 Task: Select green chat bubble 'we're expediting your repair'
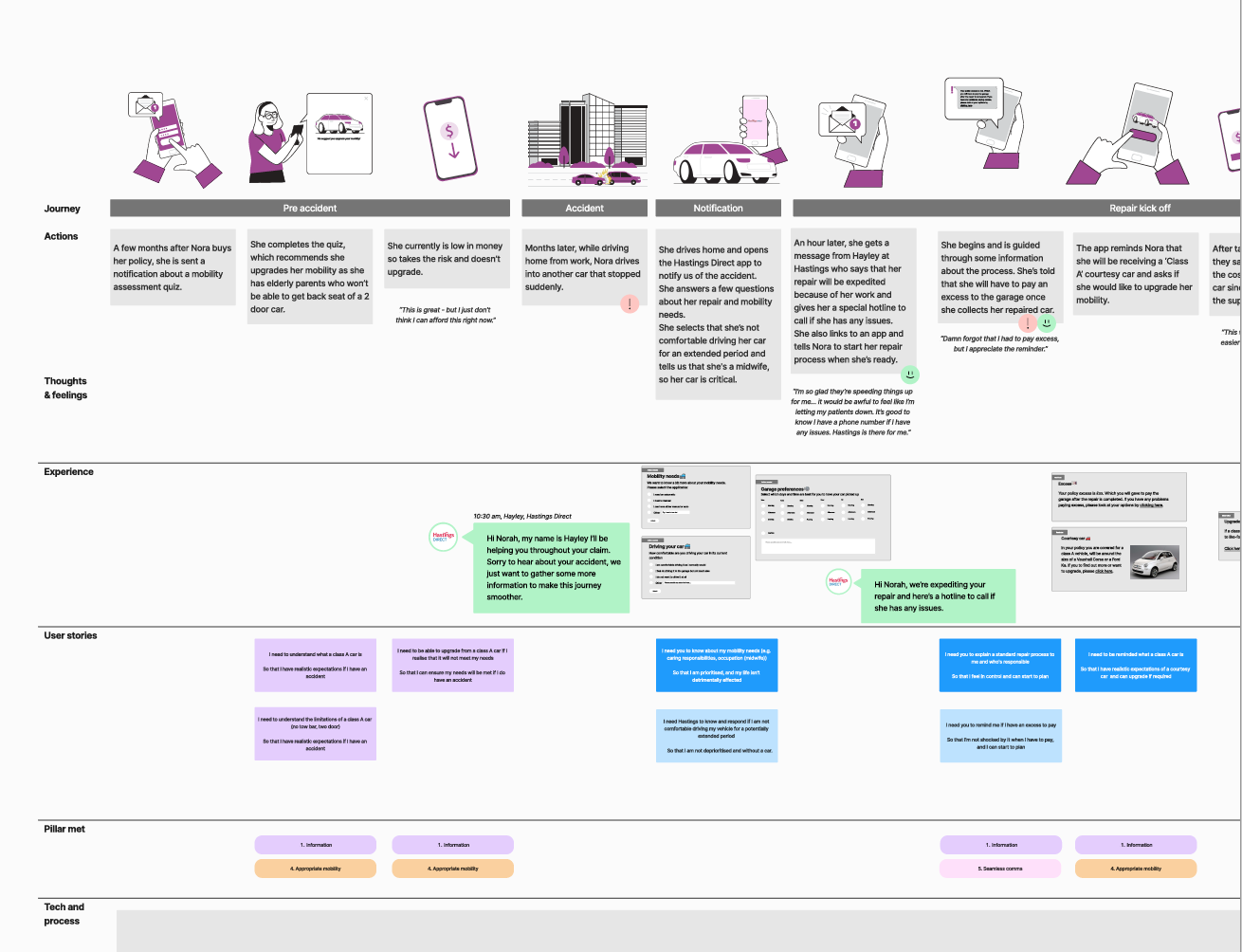click(x=937, y=596)
